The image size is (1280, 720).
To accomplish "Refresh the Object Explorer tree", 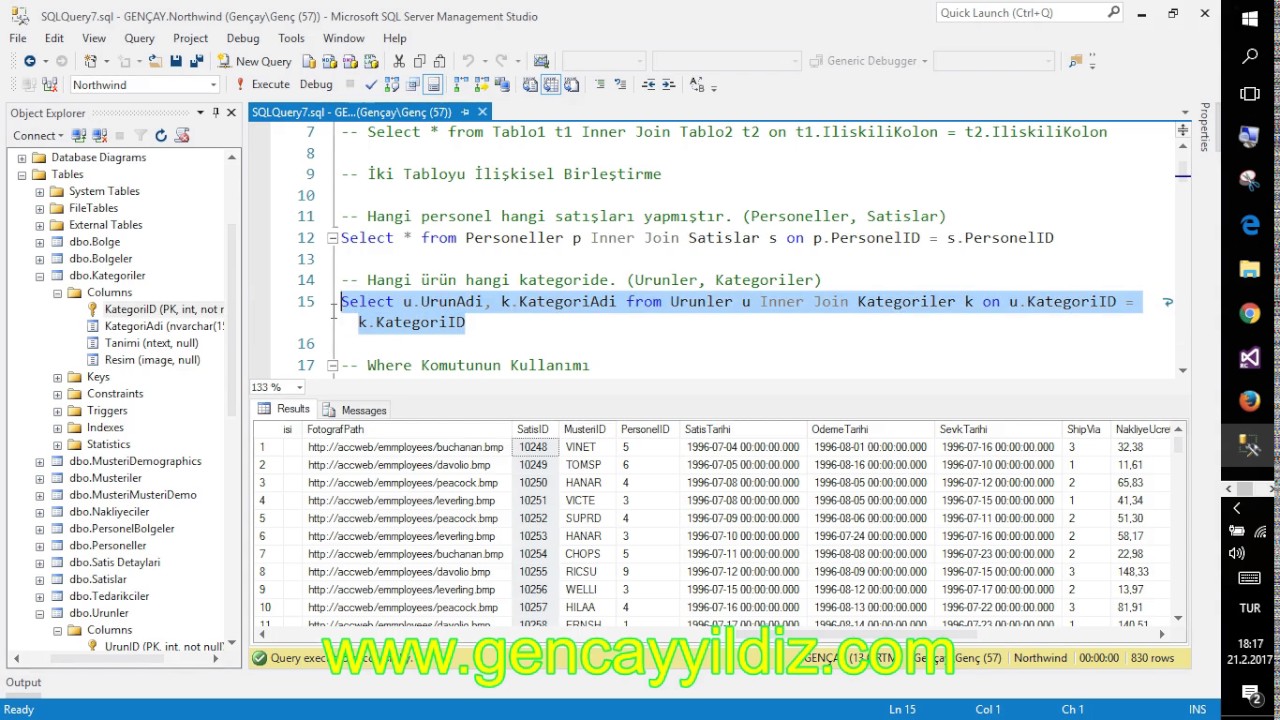I will [x=161, y=135].
